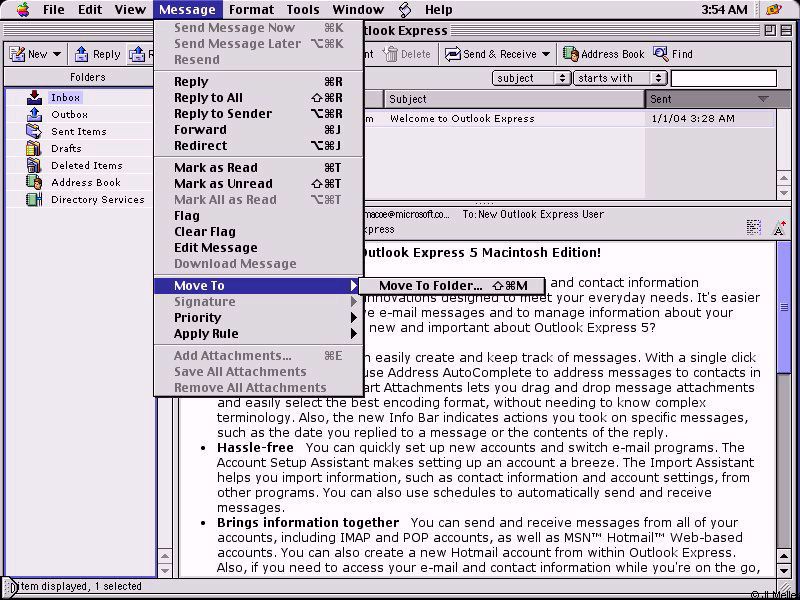This screenshot has height=600, width=800.
Task: Select the Outbox folder icon
Action: pos(34,114)
